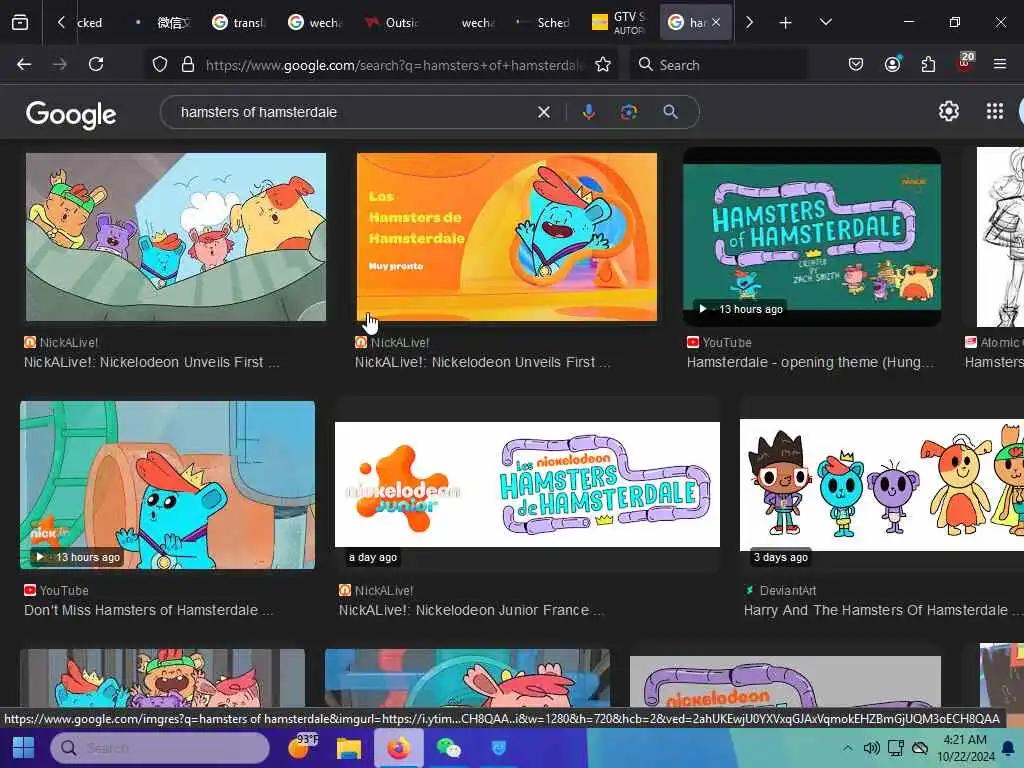Open DeviantArt characters lineup thumbnail
The image size is (1024, 768).
882,485
